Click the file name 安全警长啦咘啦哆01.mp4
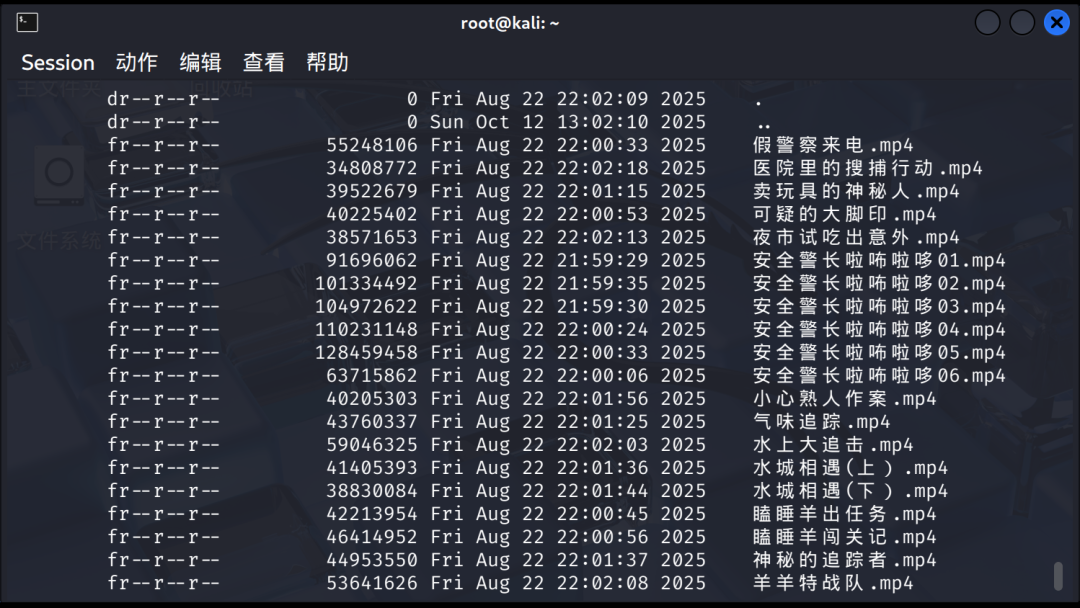The image size is (1080, 608). click(879, 261)
